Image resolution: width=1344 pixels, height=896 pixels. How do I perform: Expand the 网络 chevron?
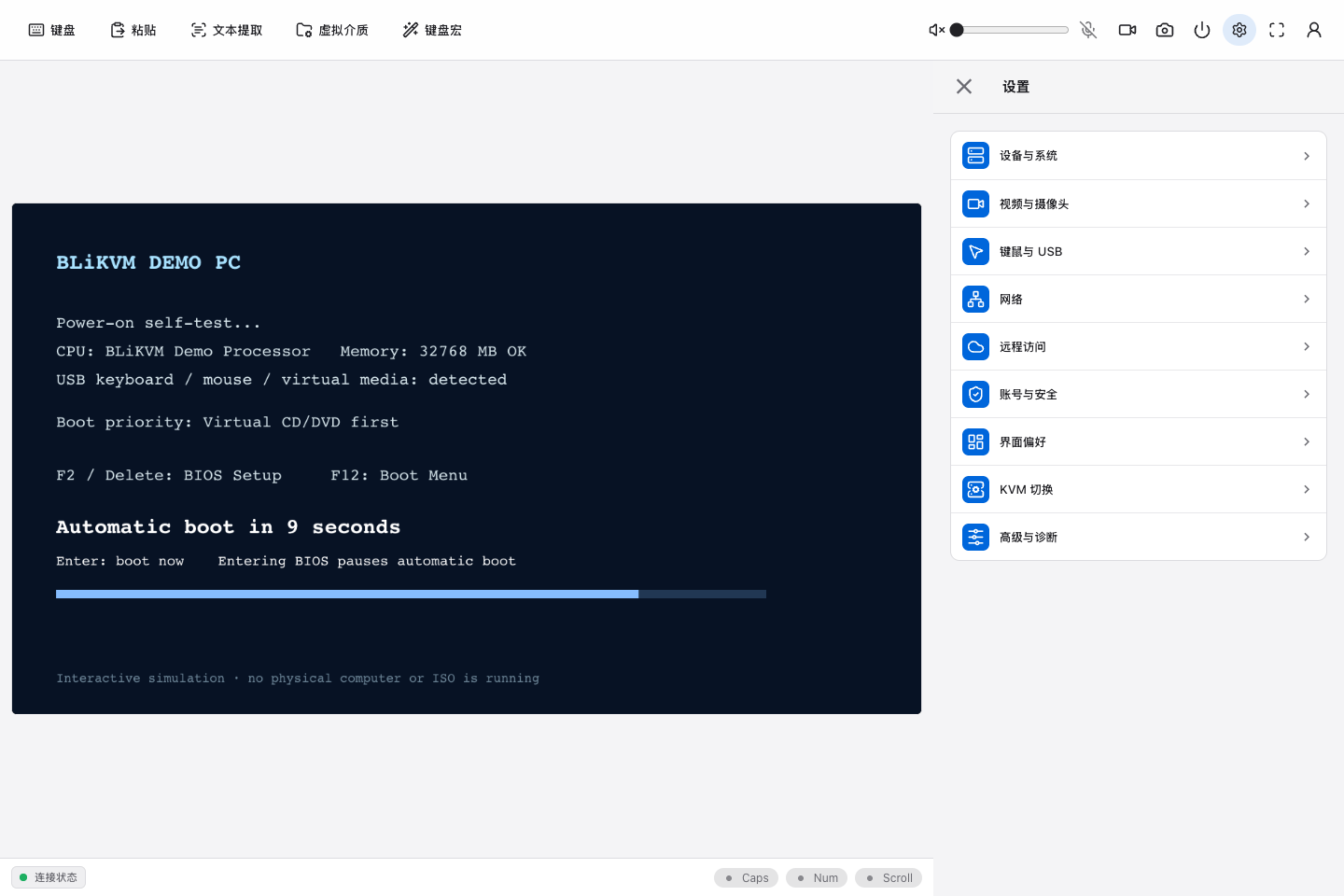(x=1307, y=299)
